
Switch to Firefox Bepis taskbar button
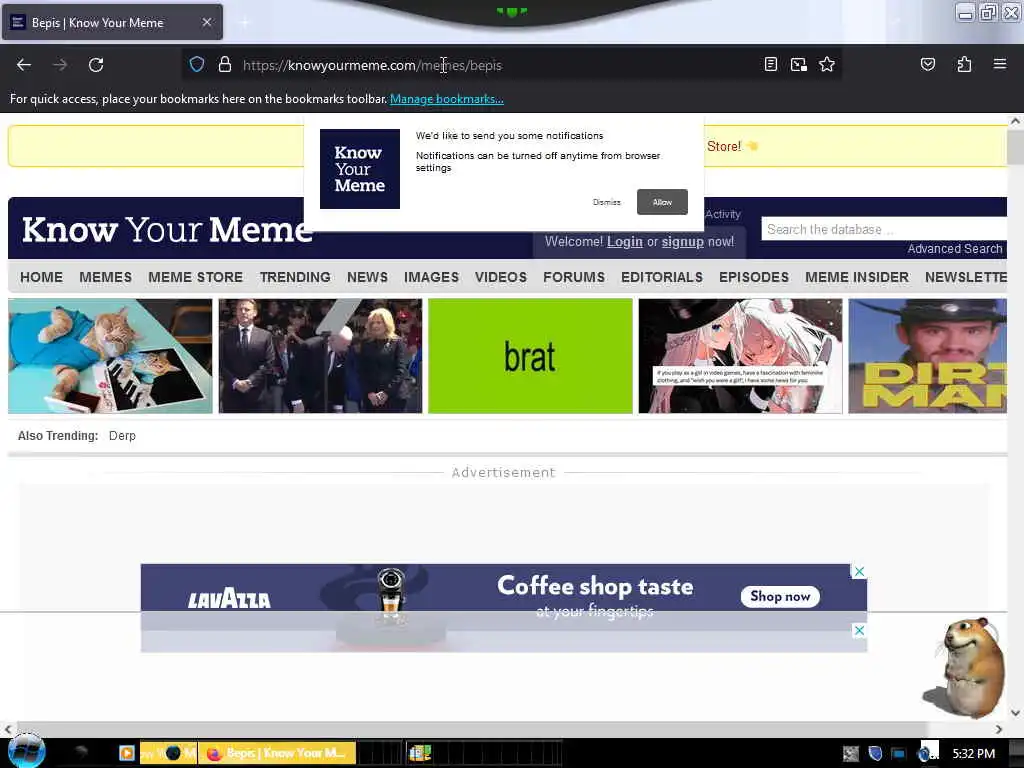[x=278, y=753]
